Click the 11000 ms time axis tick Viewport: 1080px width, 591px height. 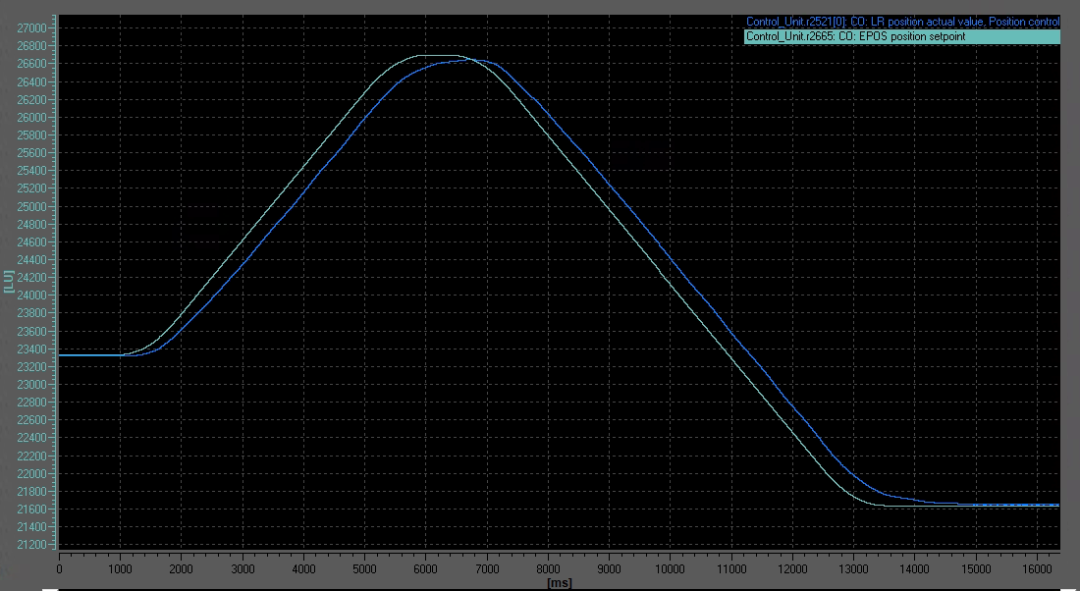(x=731, y=569)
